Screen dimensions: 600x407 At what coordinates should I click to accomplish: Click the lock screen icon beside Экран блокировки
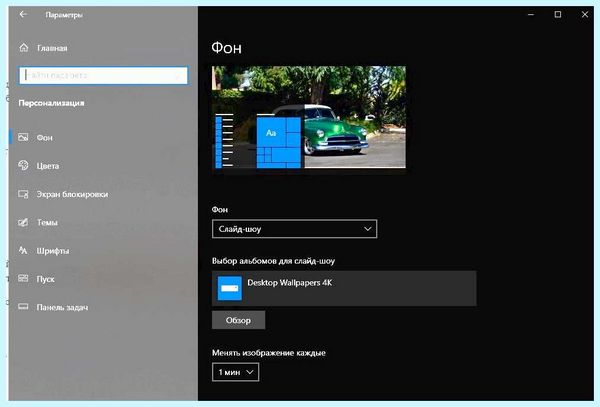tap(23, 194)
